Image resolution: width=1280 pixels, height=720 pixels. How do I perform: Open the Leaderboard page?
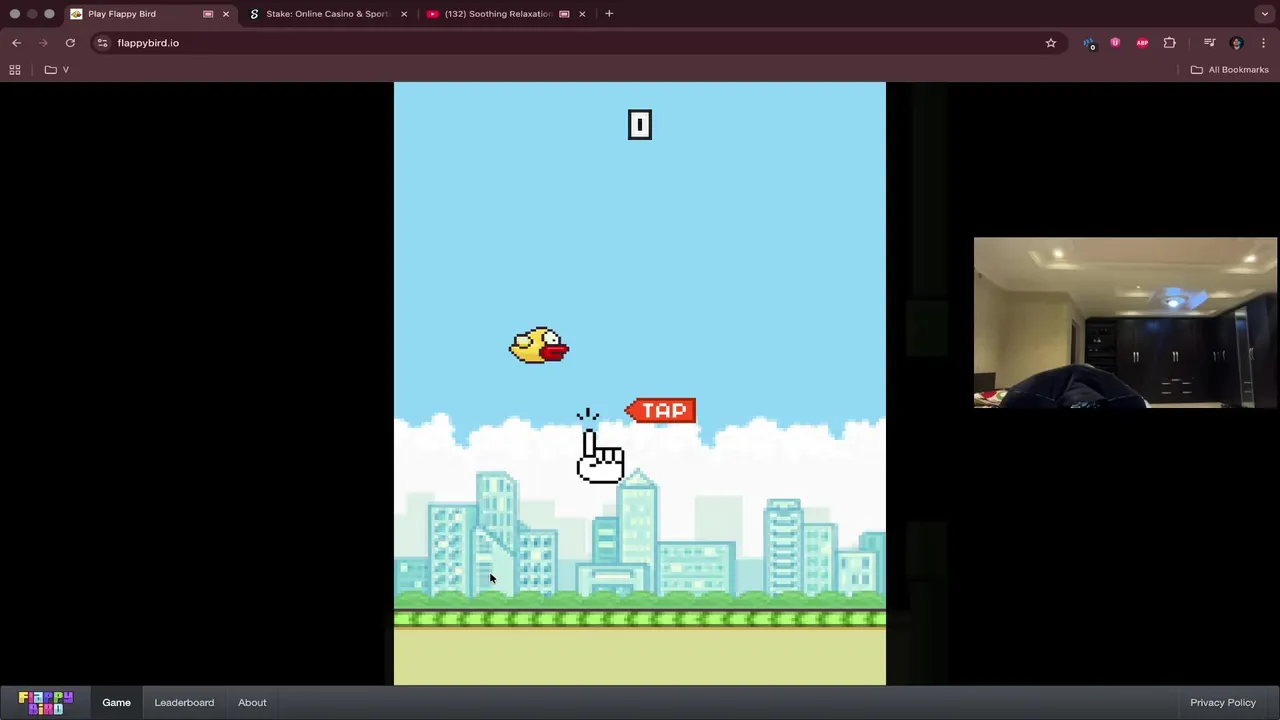coord(184,702)
